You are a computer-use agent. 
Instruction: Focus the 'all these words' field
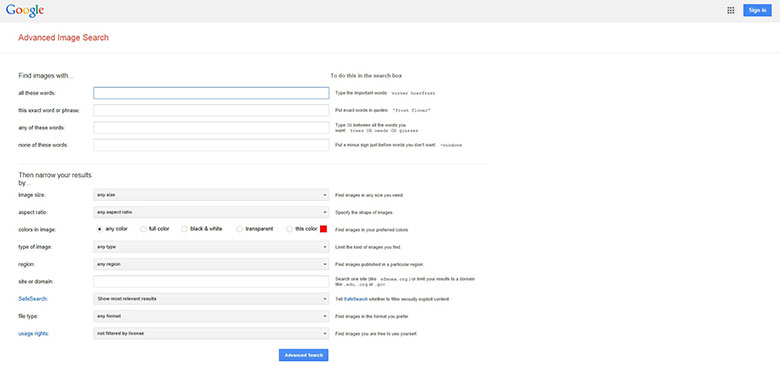(x=211, y=93)
